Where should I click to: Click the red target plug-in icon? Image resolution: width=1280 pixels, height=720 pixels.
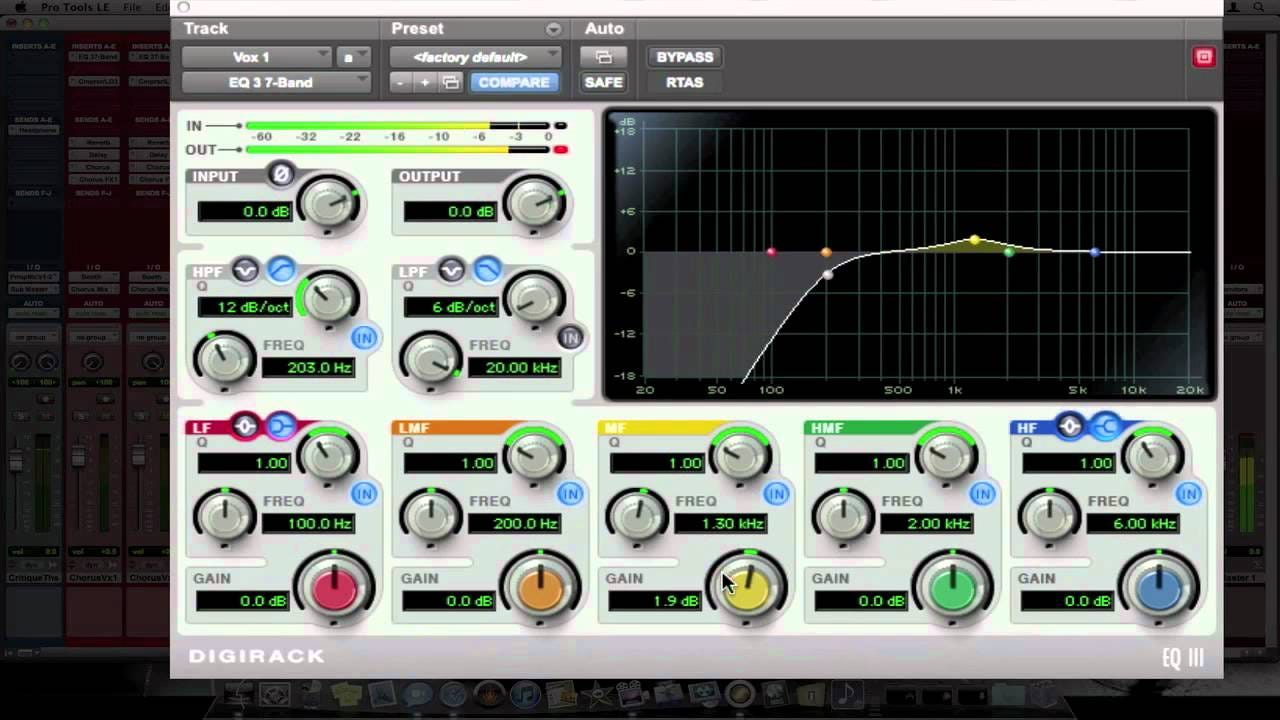point(1203,57)
